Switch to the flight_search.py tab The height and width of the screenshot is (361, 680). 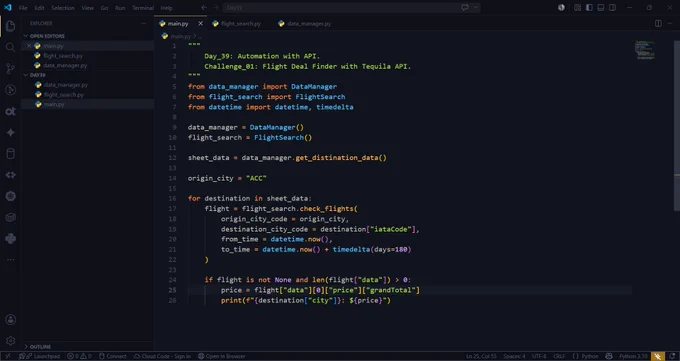237,23
